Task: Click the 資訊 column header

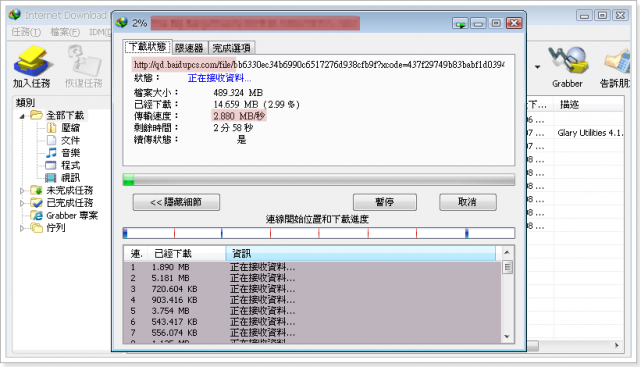Action: 361,254
